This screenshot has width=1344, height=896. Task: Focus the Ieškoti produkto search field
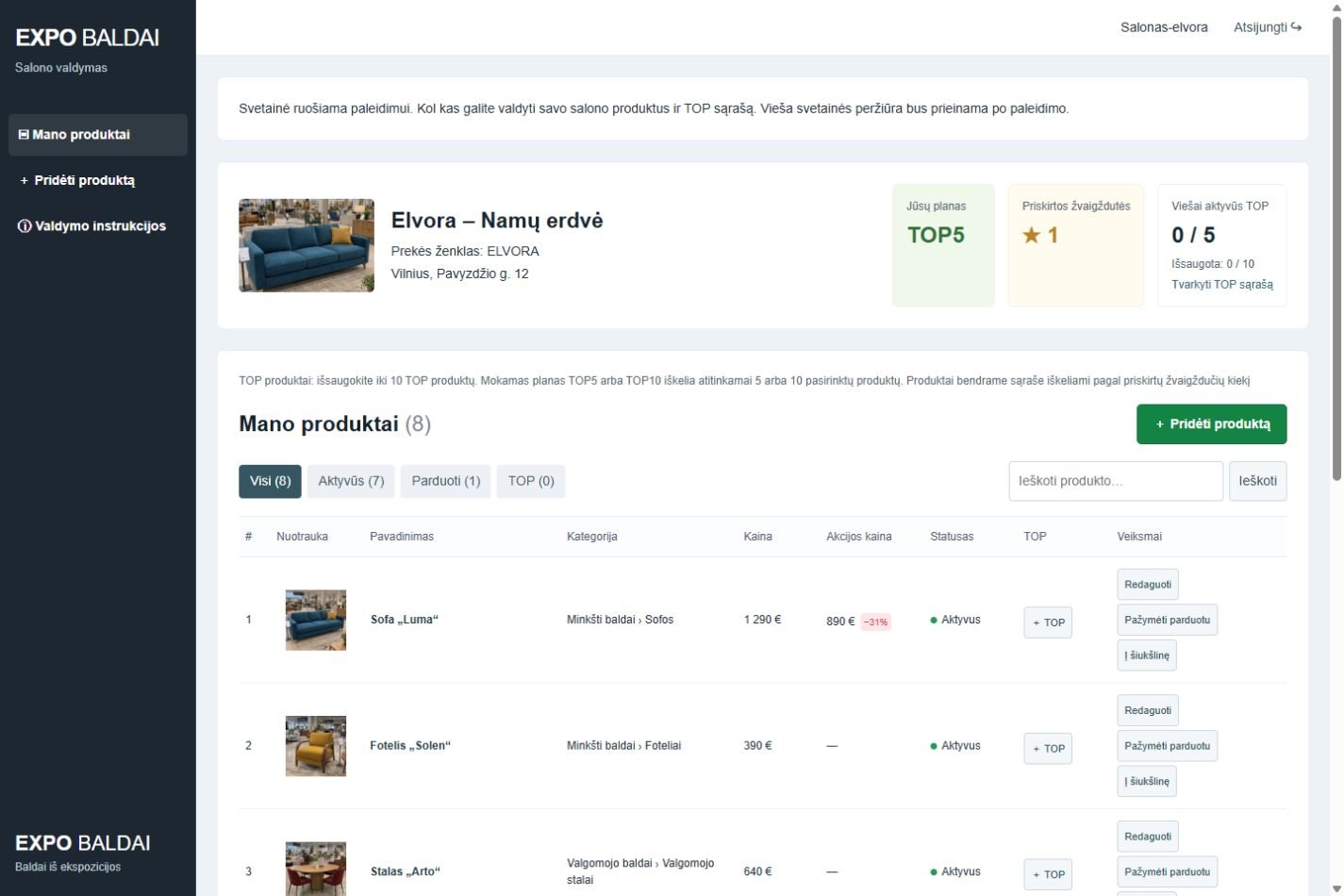click(x=1116, y=481)
